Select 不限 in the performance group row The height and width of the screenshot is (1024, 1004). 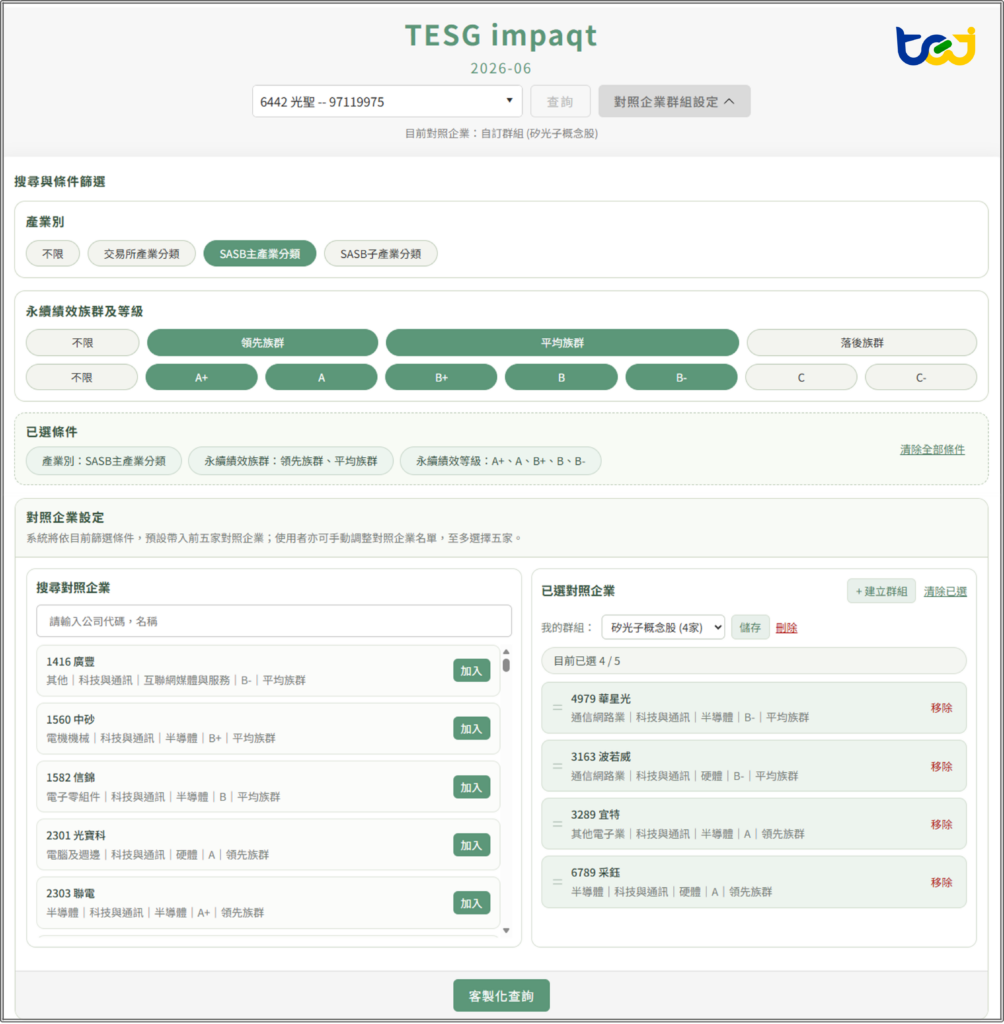pos(82,342)
